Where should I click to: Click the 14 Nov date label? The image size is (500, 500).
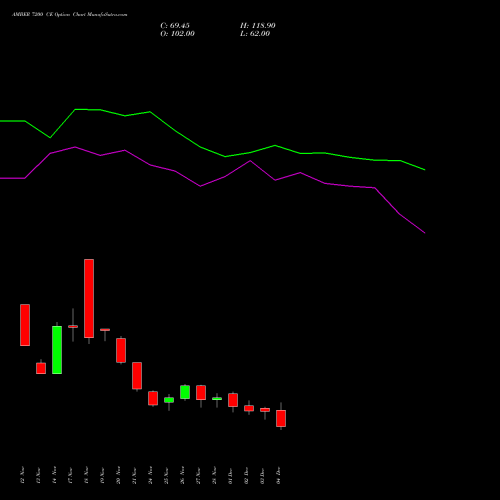point(54,475)
